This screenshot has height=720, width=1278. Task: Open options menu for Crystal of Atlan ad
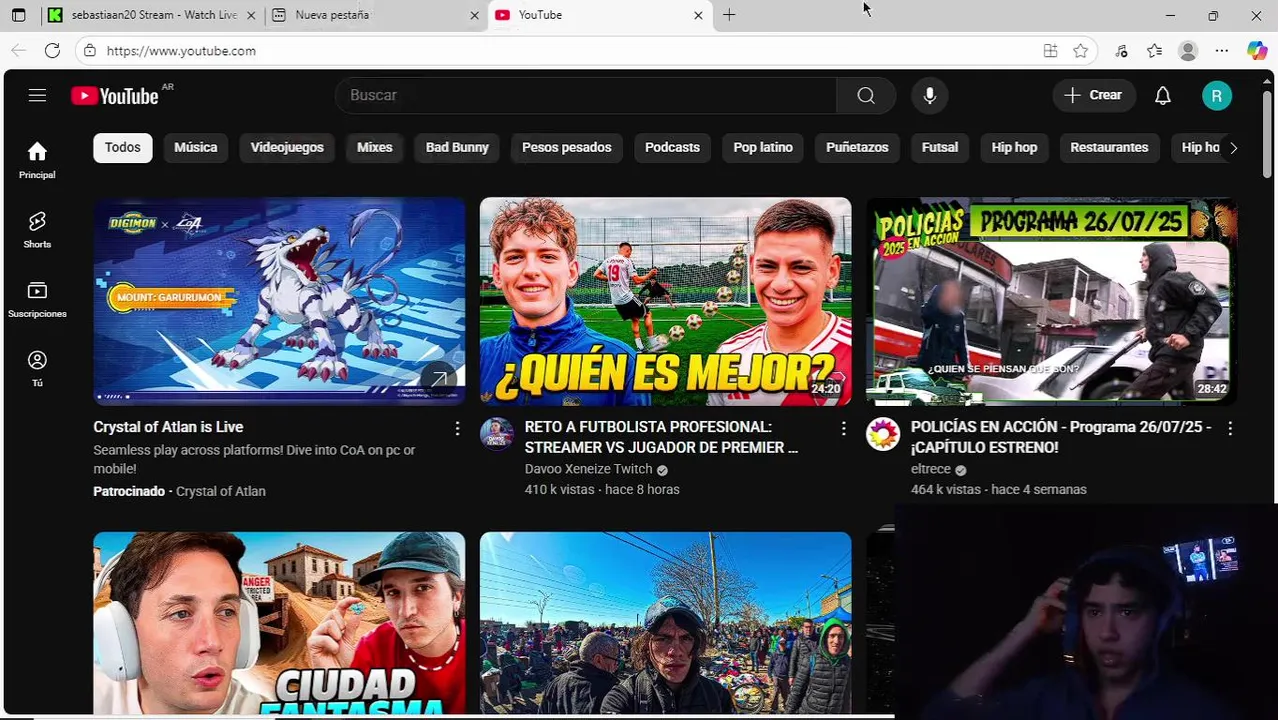457,428
